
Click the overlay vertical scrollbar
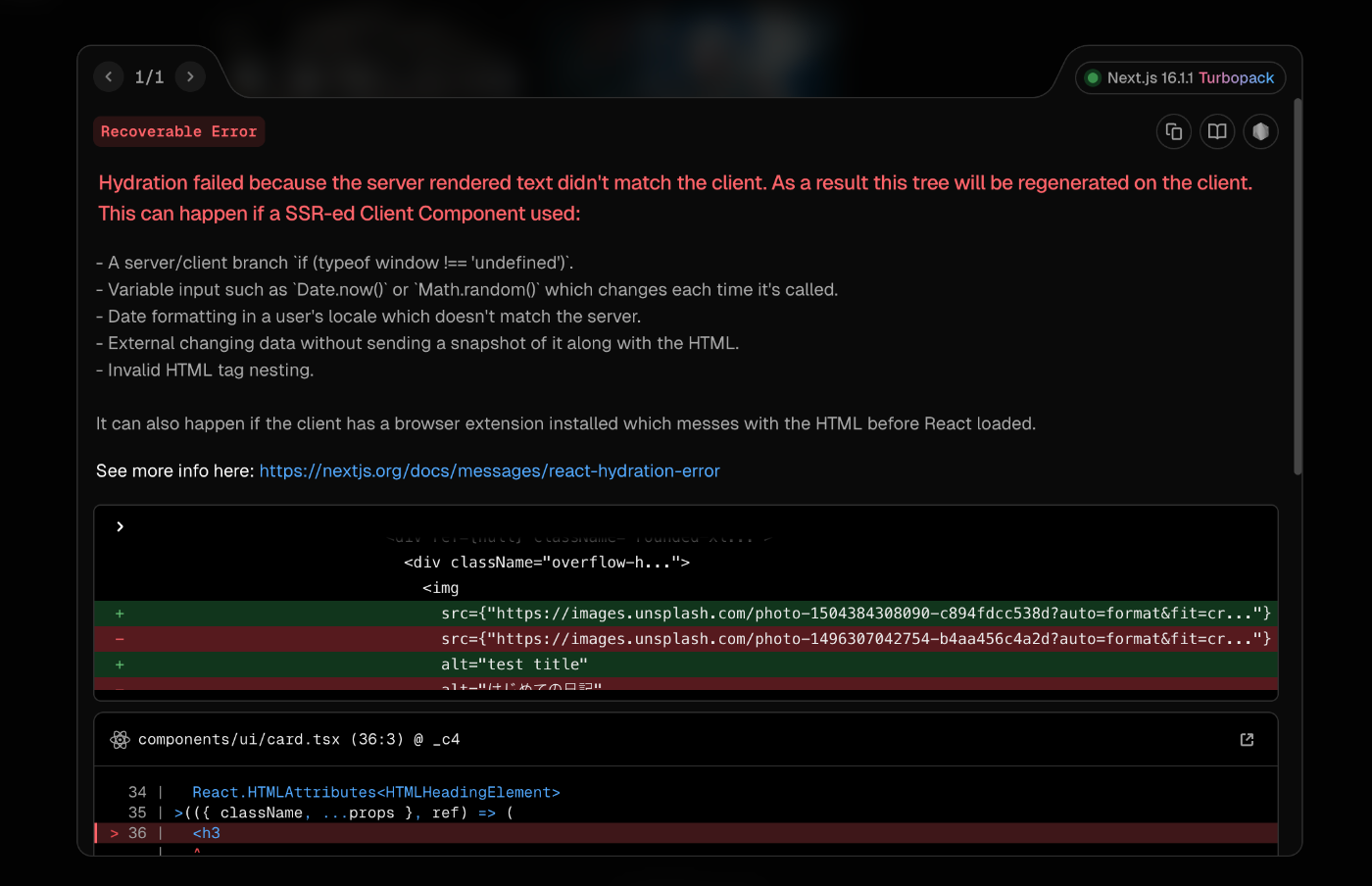click(1298, 286)
